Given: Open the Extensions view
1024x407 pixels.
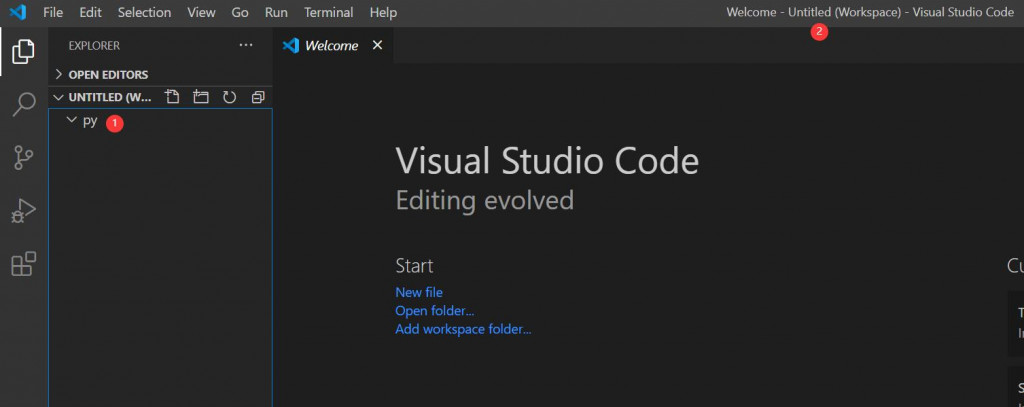Looking at the screenshot, I should tap(24, 264).
